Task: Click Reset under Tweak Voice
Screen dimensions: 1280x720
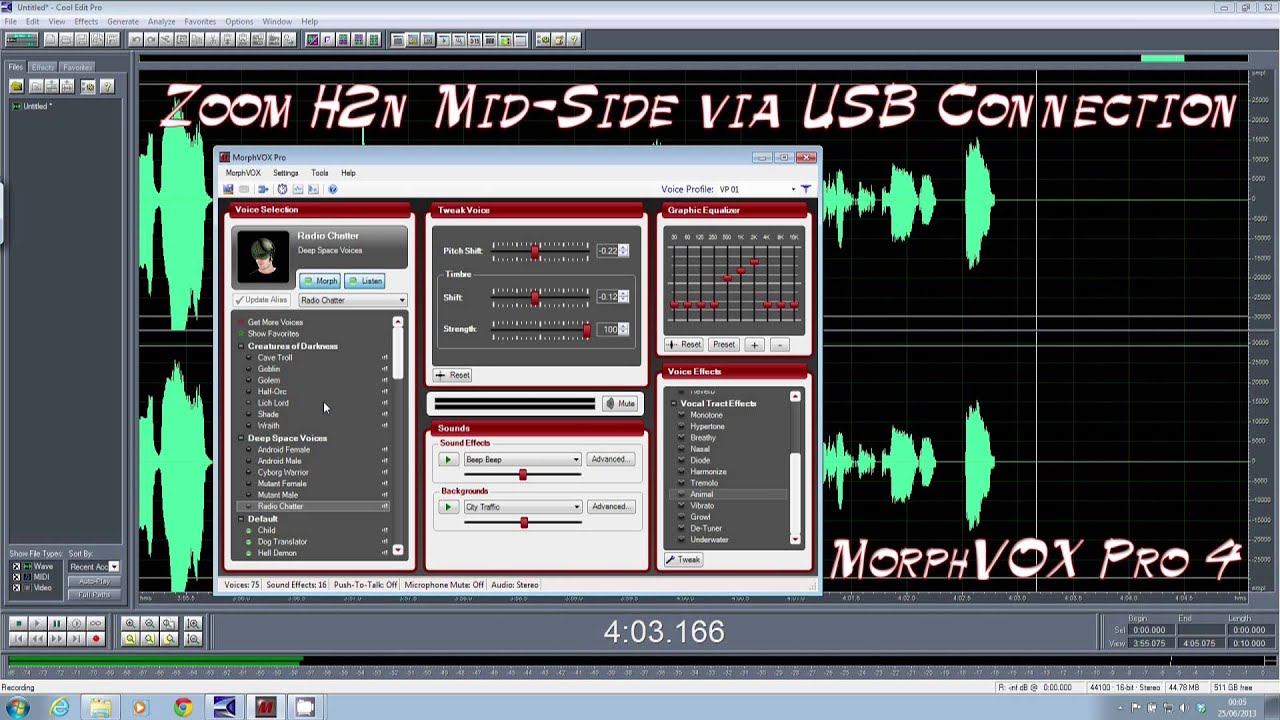Action: point(453,375)
